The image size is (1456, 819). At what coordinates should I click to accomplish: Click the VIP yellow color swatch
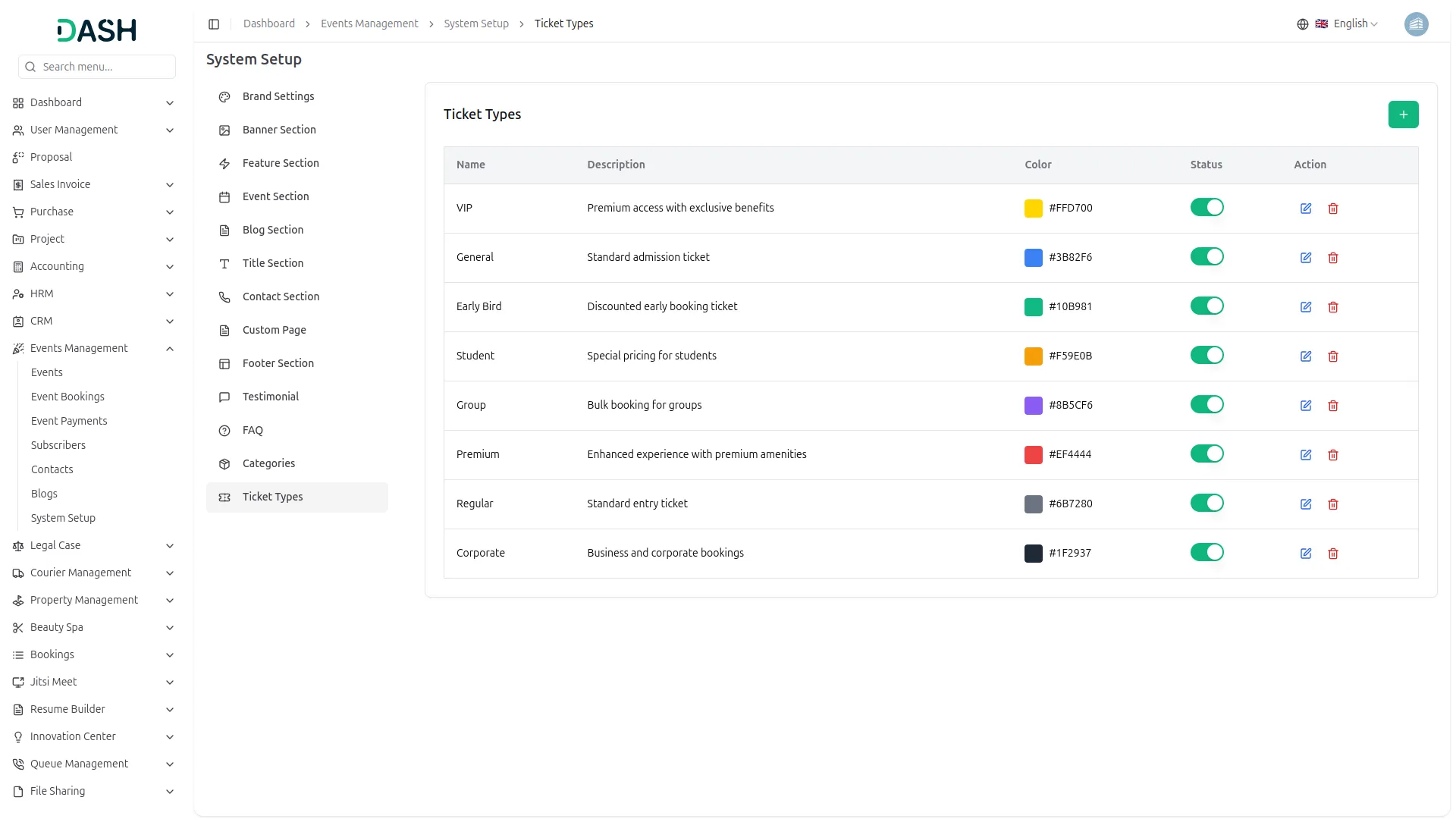click(x=1033, y=209)
